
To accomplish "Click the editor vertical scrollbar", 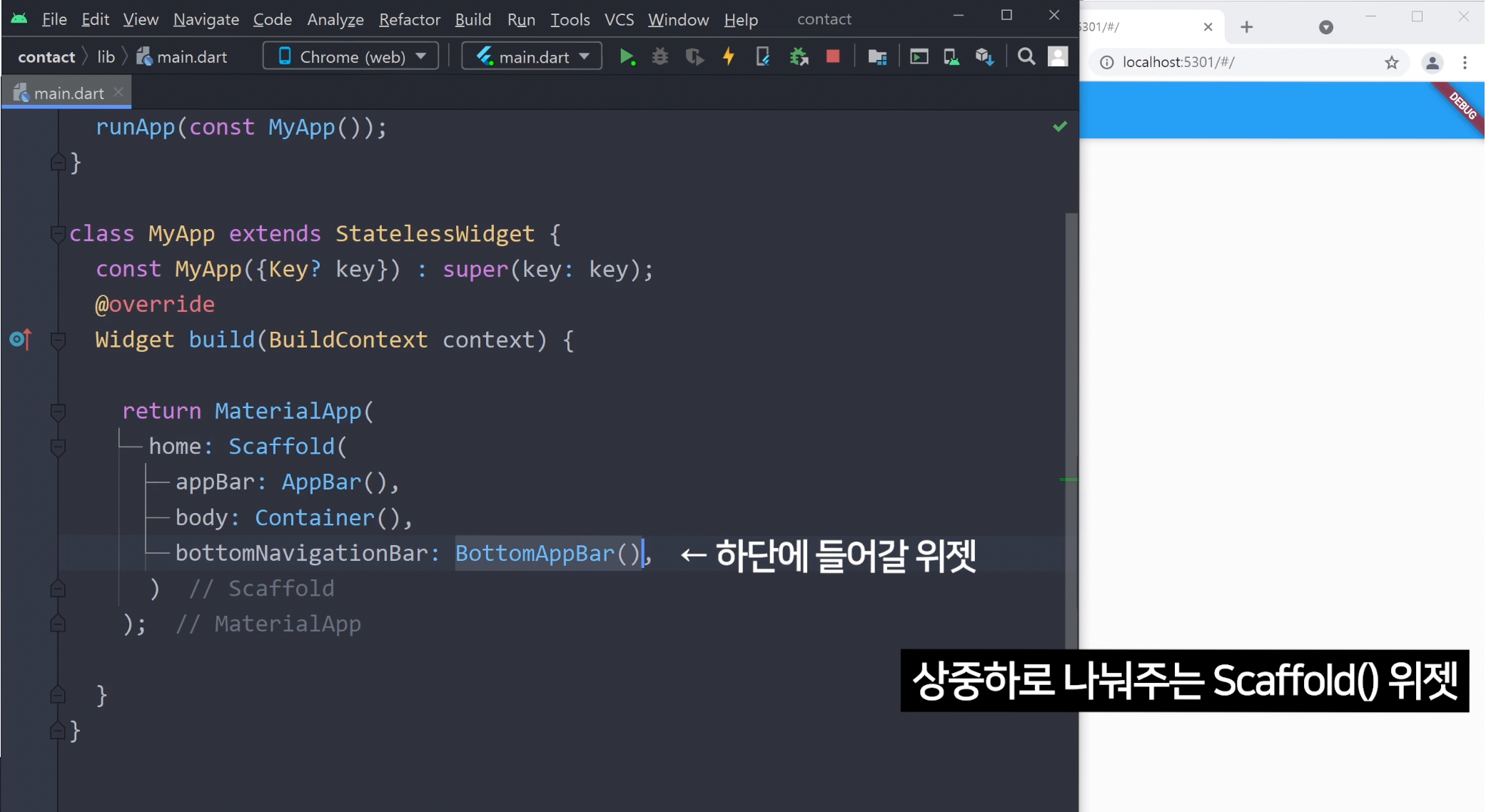I will pos(1071,428).
